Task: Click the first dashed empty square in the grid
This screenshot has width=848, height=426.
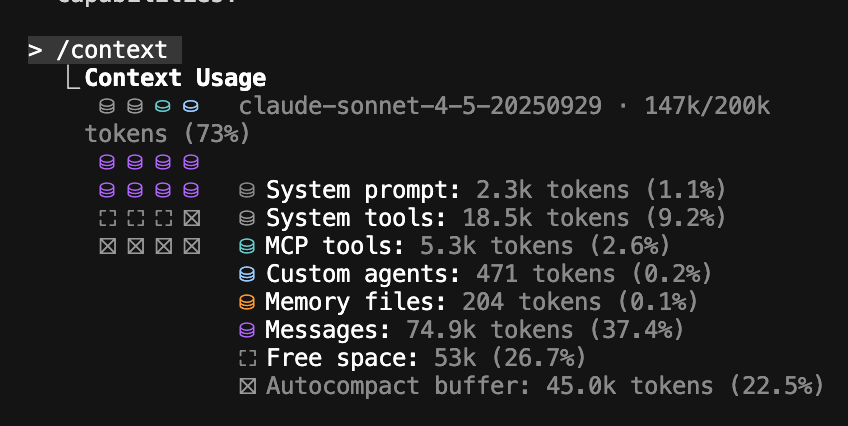Action: [108, 218]
